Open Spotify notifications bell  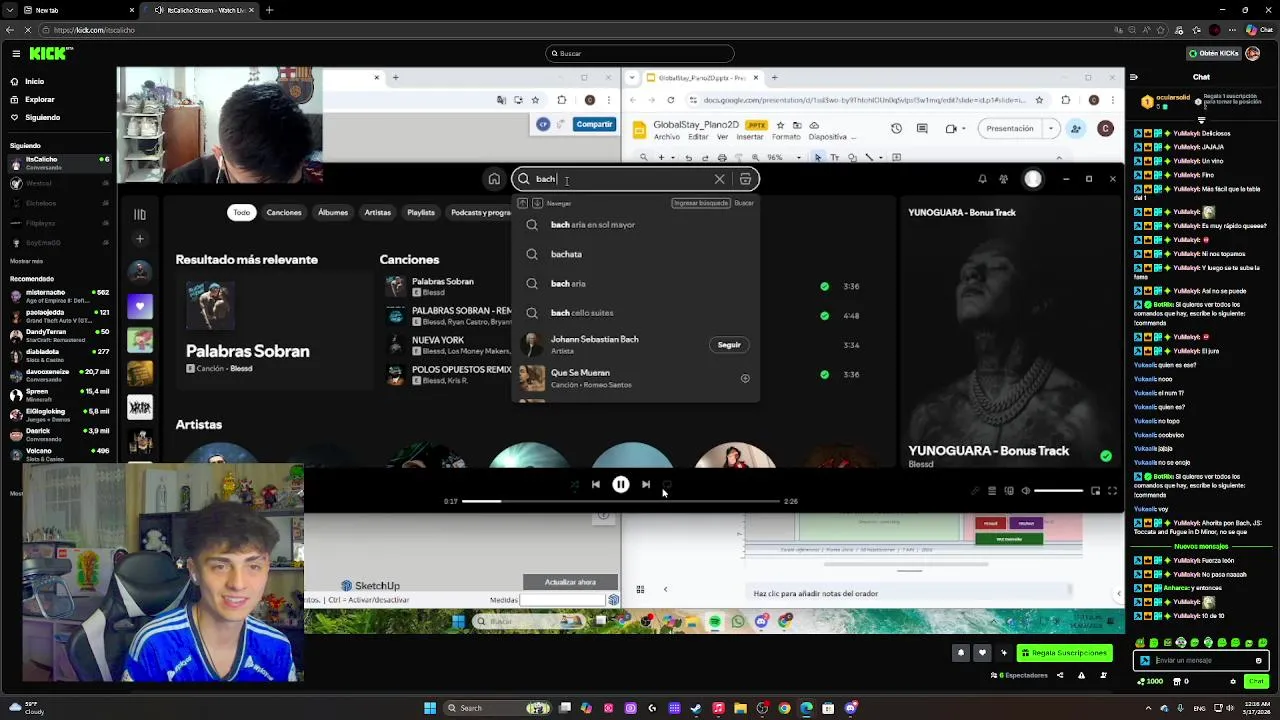coord(982,179)
